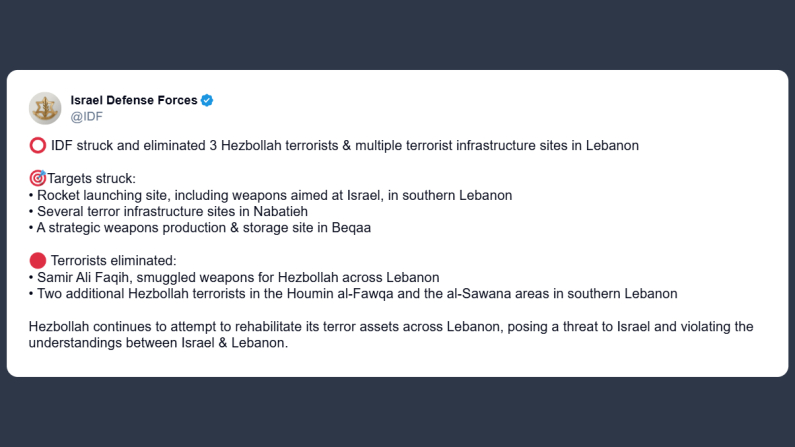Open the Israel Defense Forces profile name
This screenshot has height=447, width=795.
coord(134,100)
